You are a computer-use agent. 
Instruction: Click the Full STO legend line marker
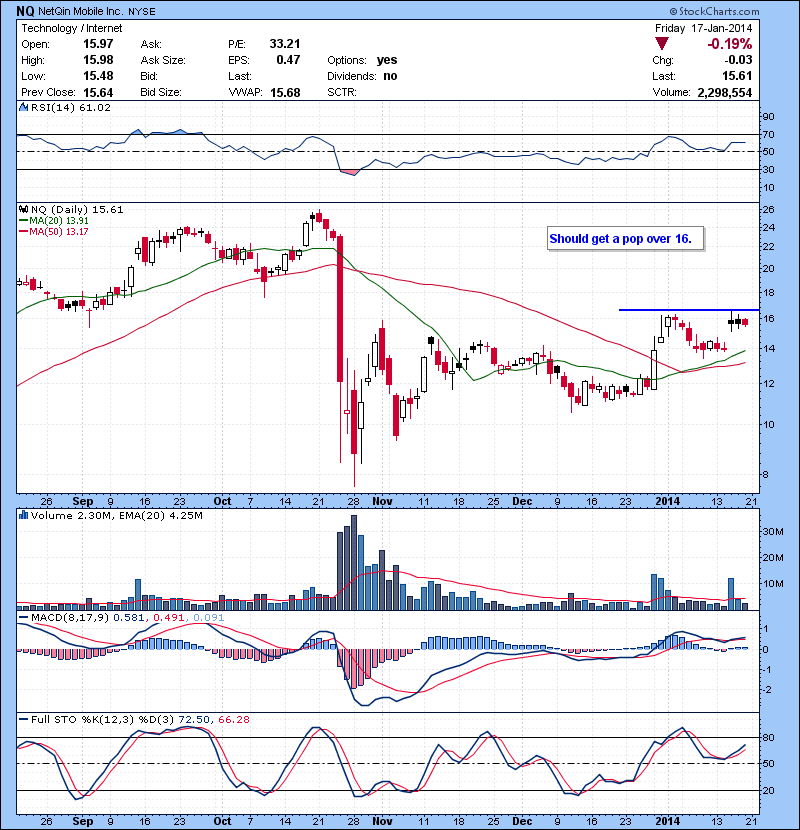click(x=23, y=719)
